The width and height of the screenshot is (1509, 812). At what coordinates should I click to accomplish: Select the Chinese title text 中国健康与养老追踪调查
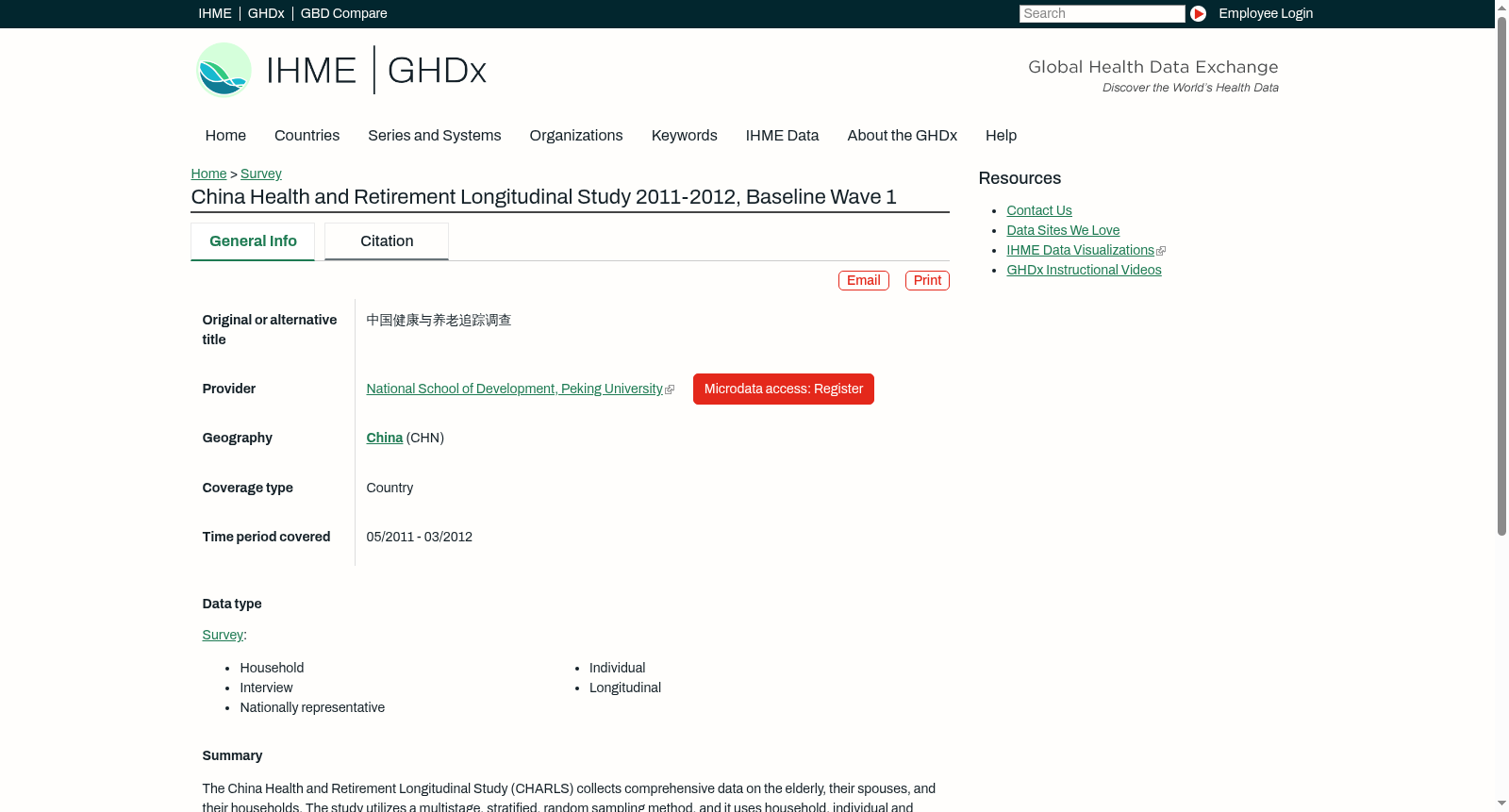(439, 320)
